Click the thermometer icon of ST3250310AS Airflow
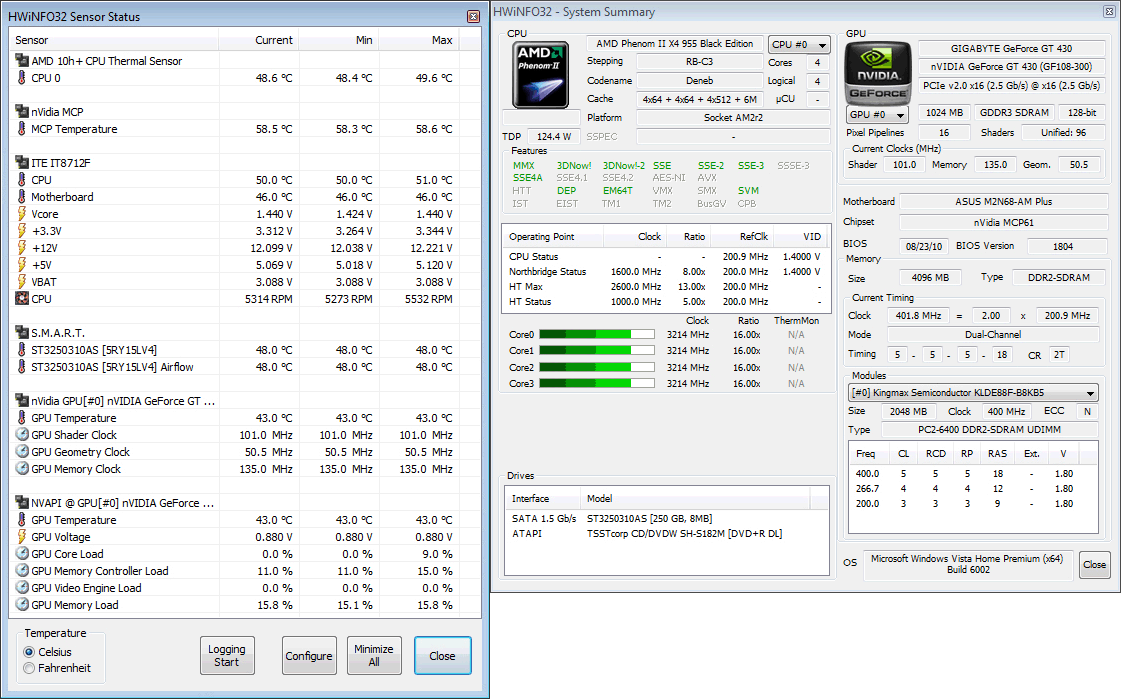 tap(22, 367)
